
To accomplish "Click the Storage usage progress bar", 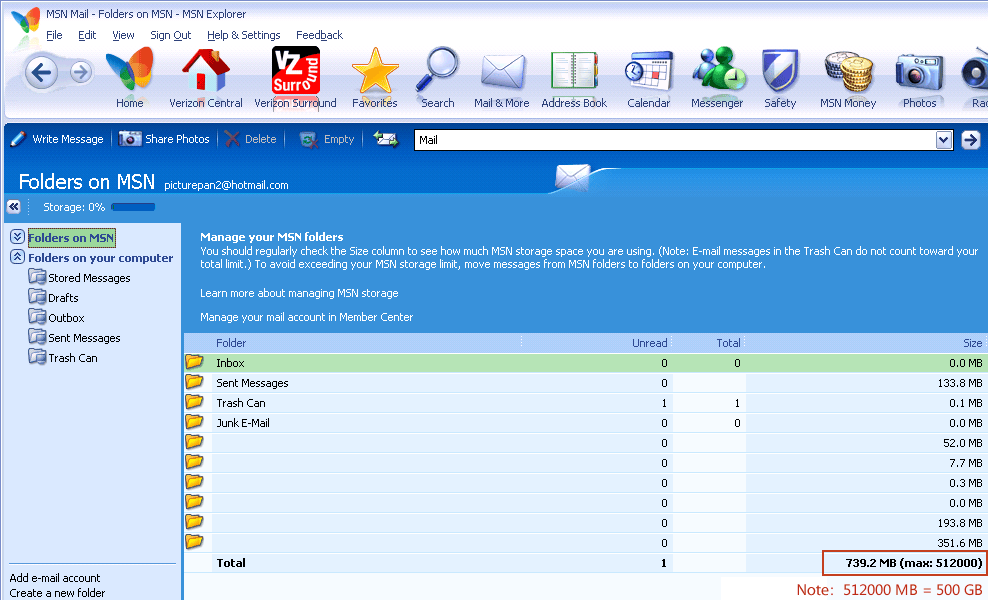I will click(x=133, y=207).
